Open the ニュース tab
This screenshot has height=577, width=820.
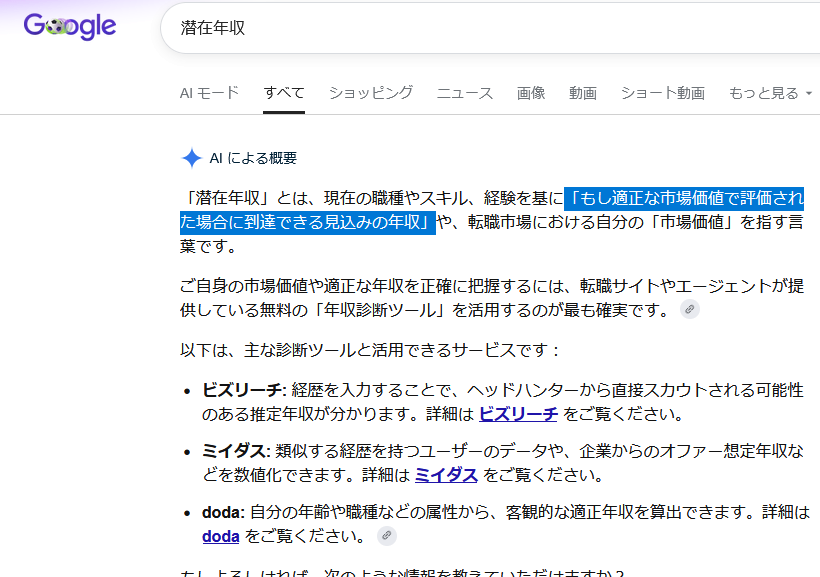(465, 93)
